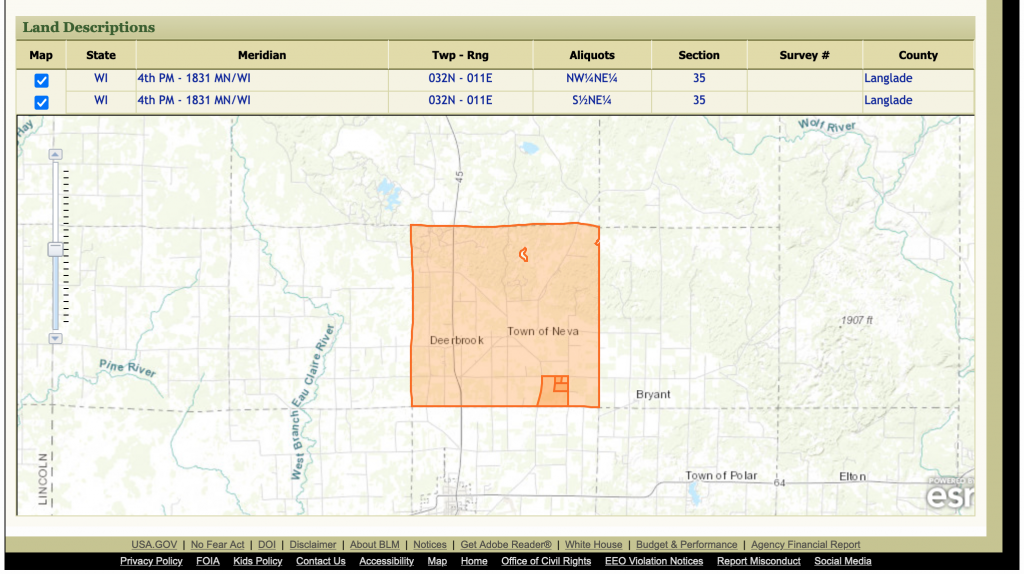The height and width of the screenshot is (574, 1024).
Task: Open the Budget & Performance link
Action: click(686, 545)
